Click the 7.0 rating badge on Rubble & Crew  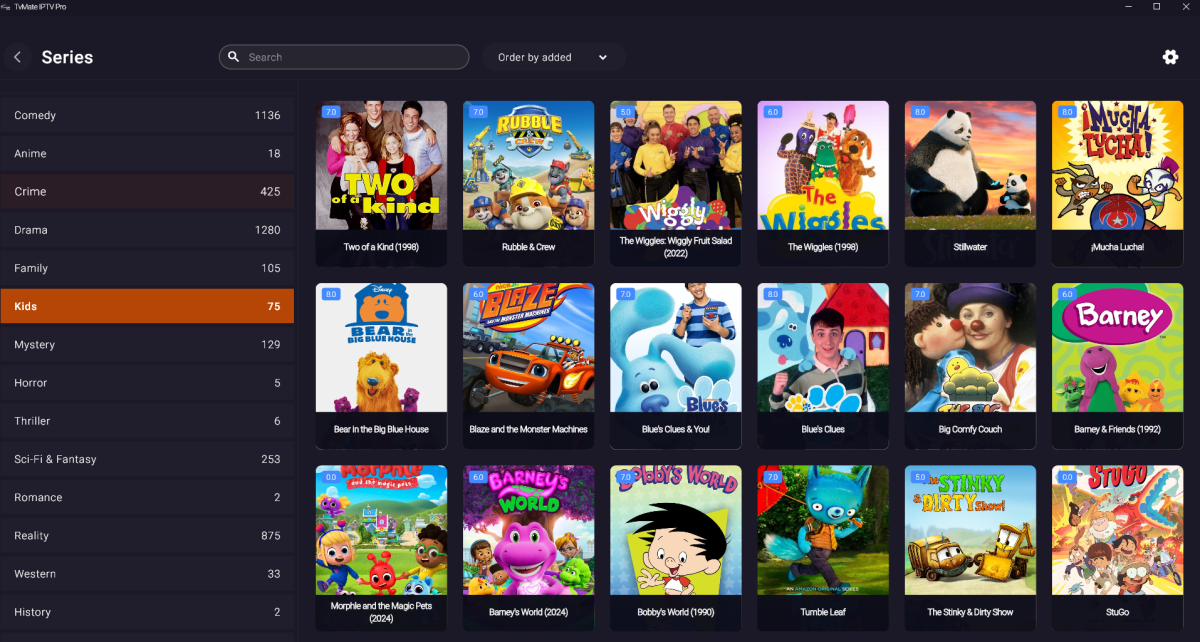[478, 112]
